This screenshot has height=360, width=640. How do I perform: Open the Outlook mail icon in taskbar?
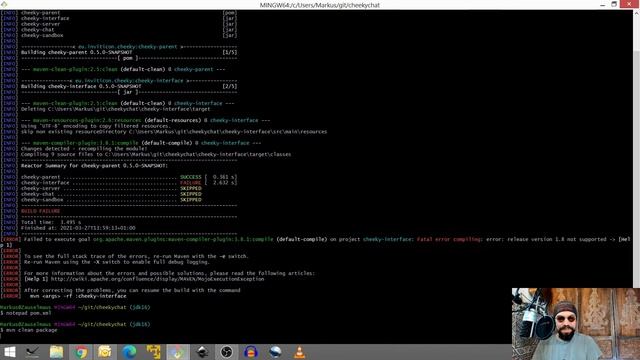pos(104,352)
